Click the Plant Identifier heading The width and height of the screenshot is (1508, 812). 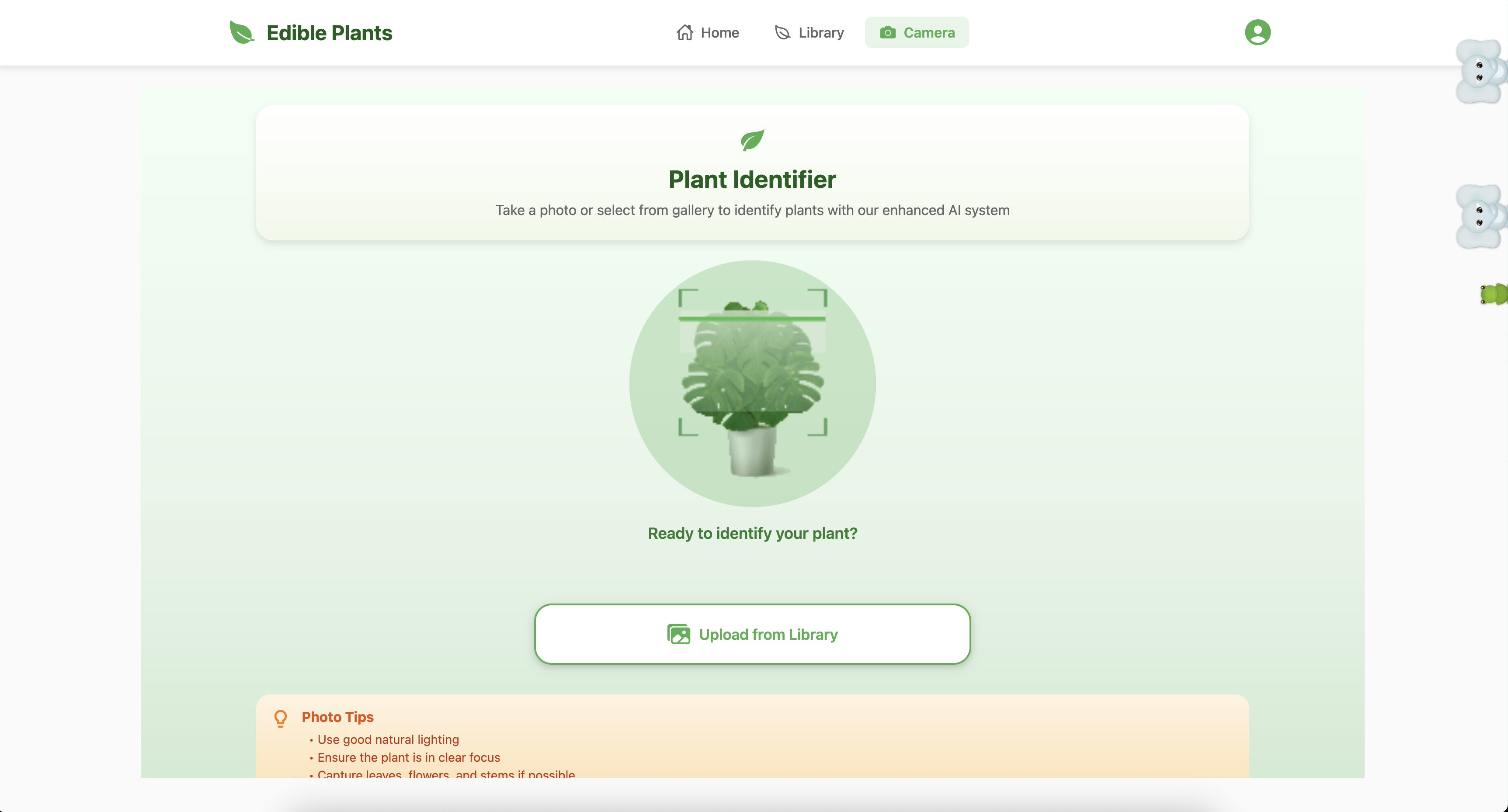pos(752,180)
